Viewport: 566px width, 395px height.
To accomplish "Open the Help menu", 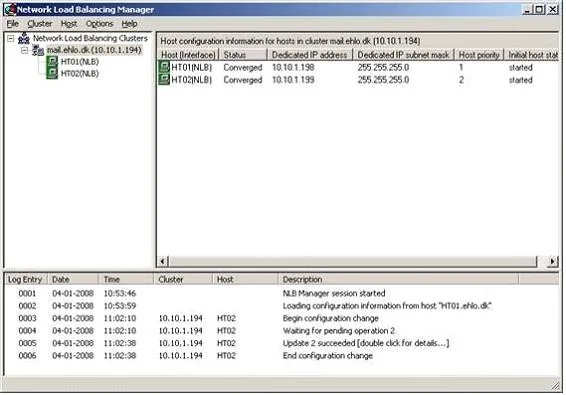I will click(x=129, y=24).
